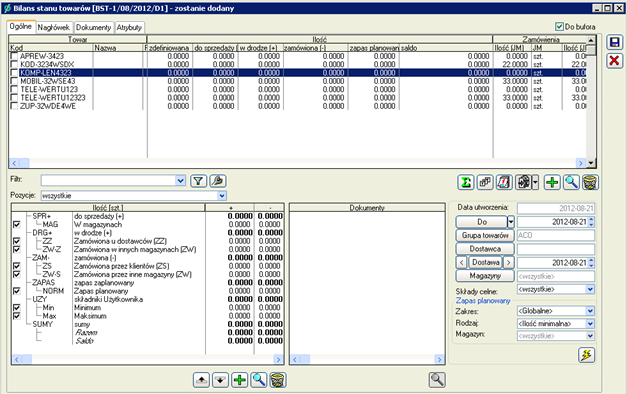This screenshot has height=394, width=627.
Task: Select the DRG+ w drodze tree node
Action: pyautogui.click(x=42, y=233)
